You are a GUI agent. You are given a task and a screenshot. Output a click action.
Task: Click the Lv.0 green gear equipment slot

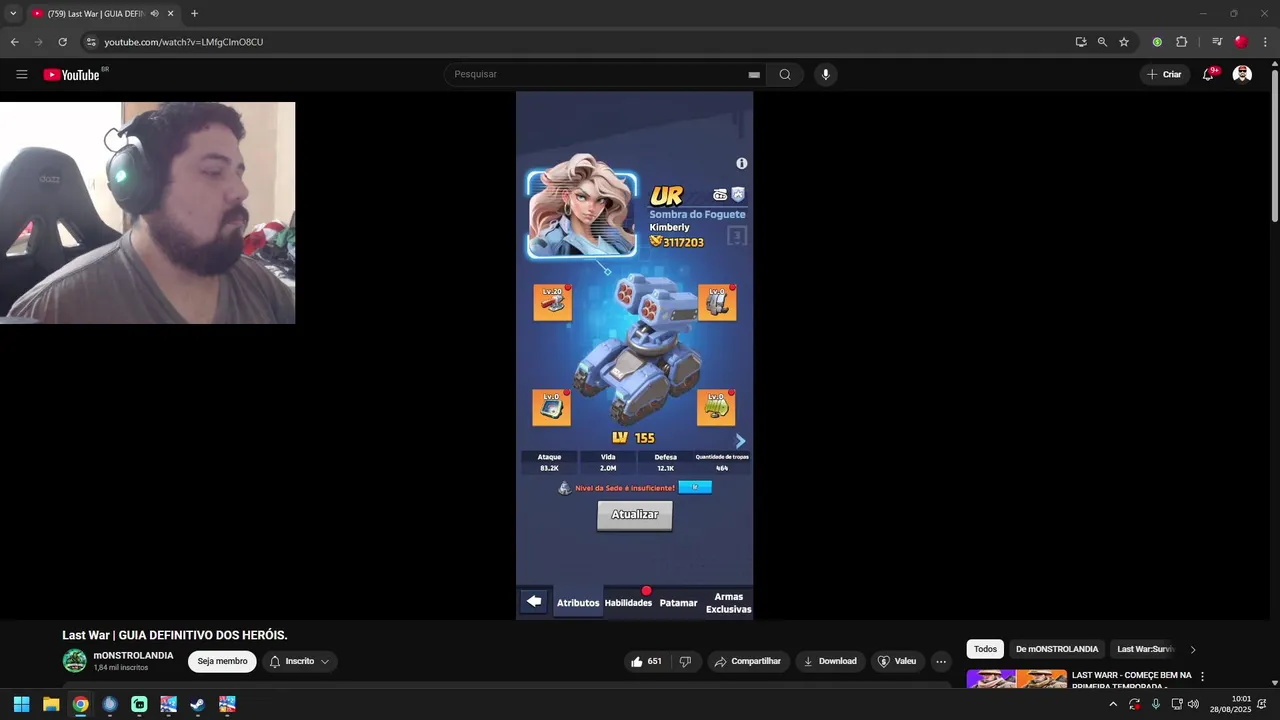(x=716, y=408)
